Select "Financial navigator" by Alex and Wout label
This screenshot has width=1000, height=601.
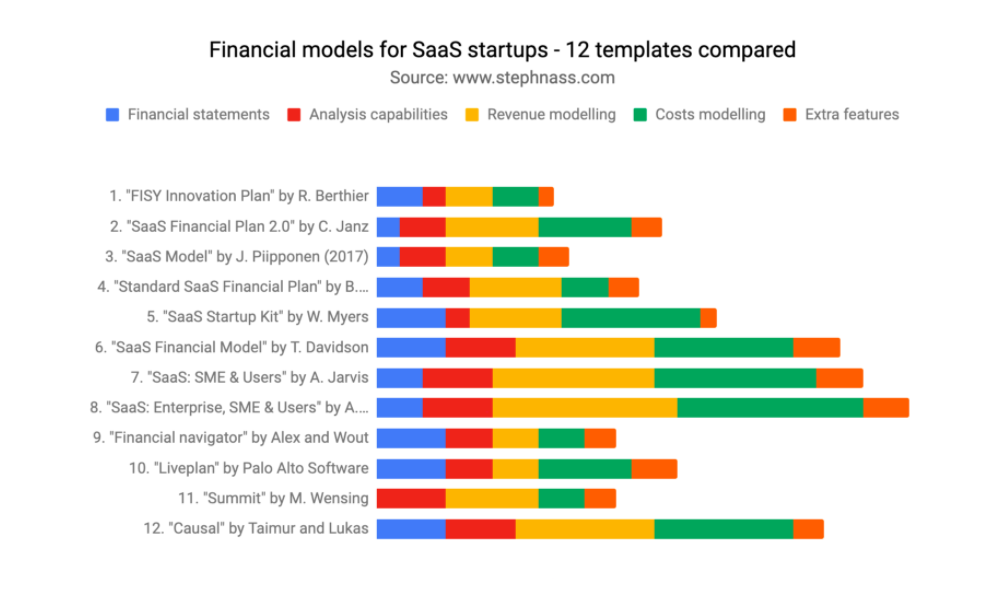230,438
